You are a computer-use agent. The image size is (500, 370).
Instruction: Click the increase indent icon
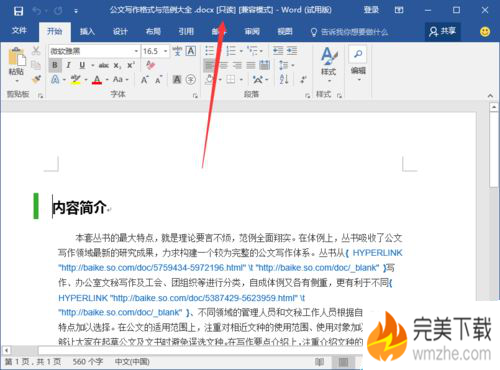pos(292,51)
